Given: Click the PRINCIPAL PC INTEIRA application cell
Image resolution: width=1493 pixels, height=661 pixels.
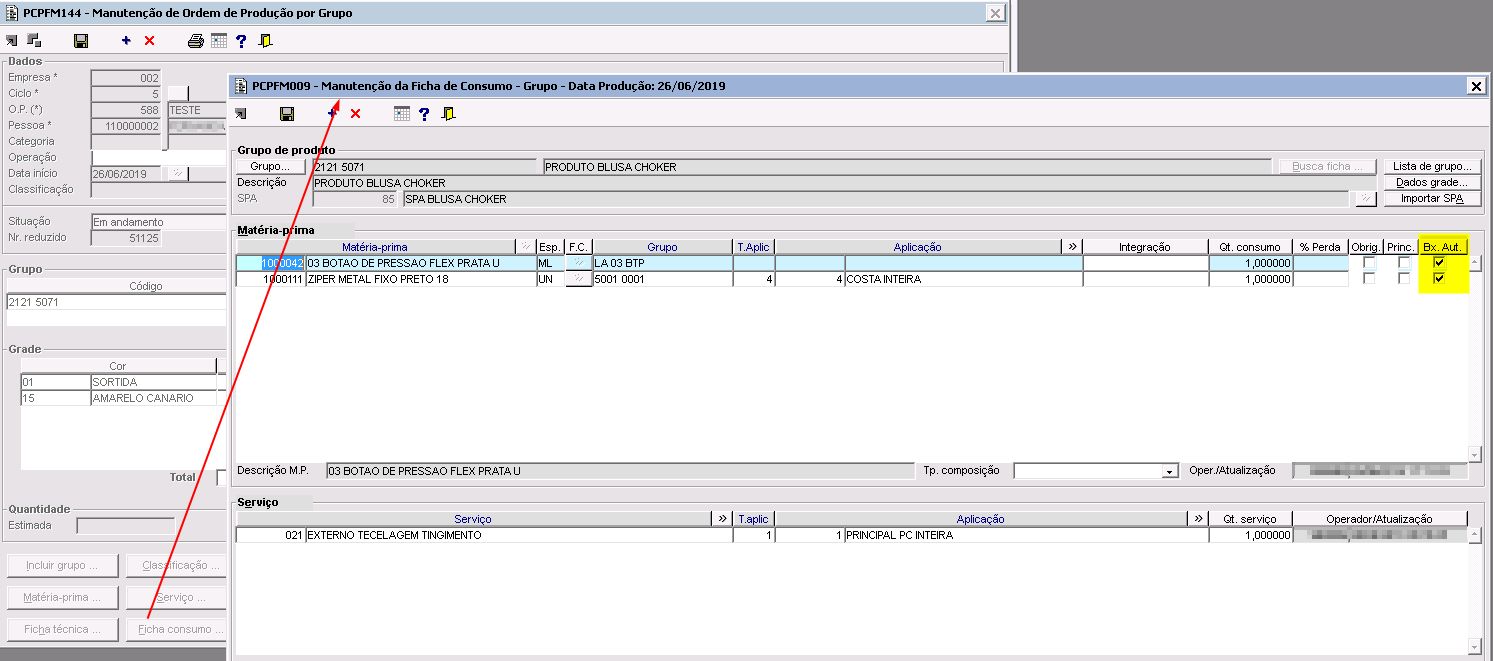Looking at the screenshot, I should 1026,535.
